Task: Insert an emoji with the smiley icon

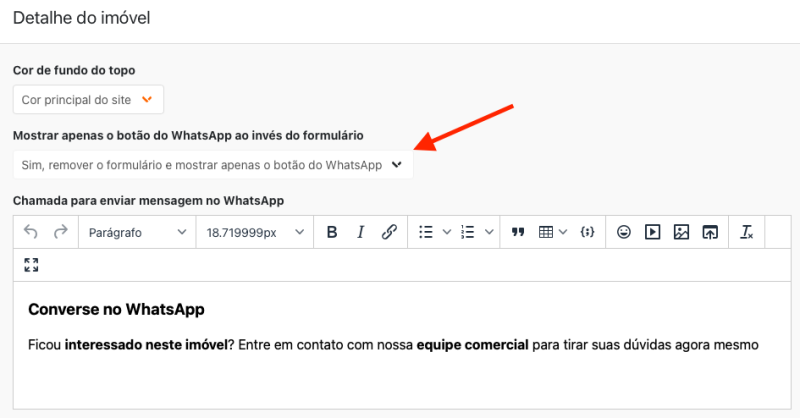Action: [624, 232]
